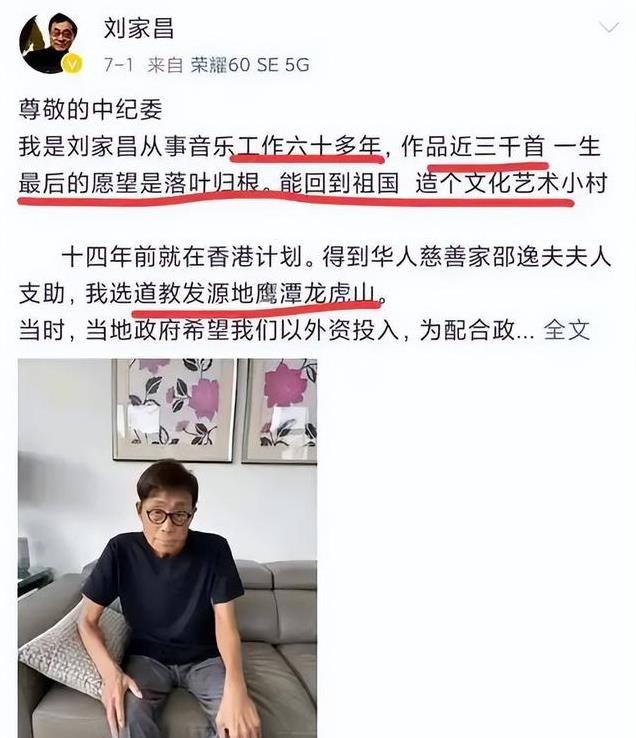Open the attached photo of man on sofa
The image size is (636, 738).
(x=168, y=548)
